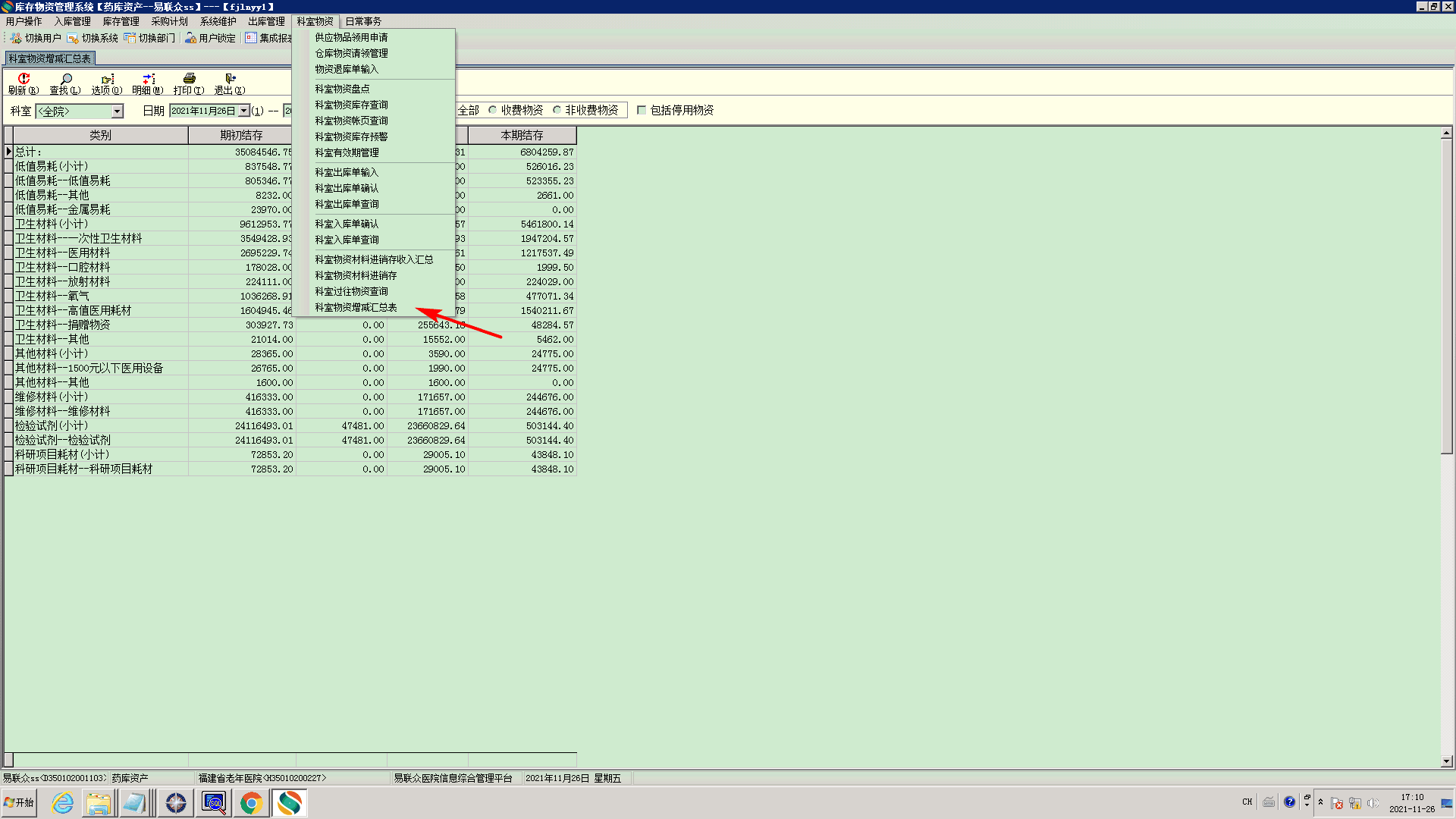Viewport: 1456px width, 819px height.
Task: Click 切换部门 toolbar button
Action: (149, 38)
